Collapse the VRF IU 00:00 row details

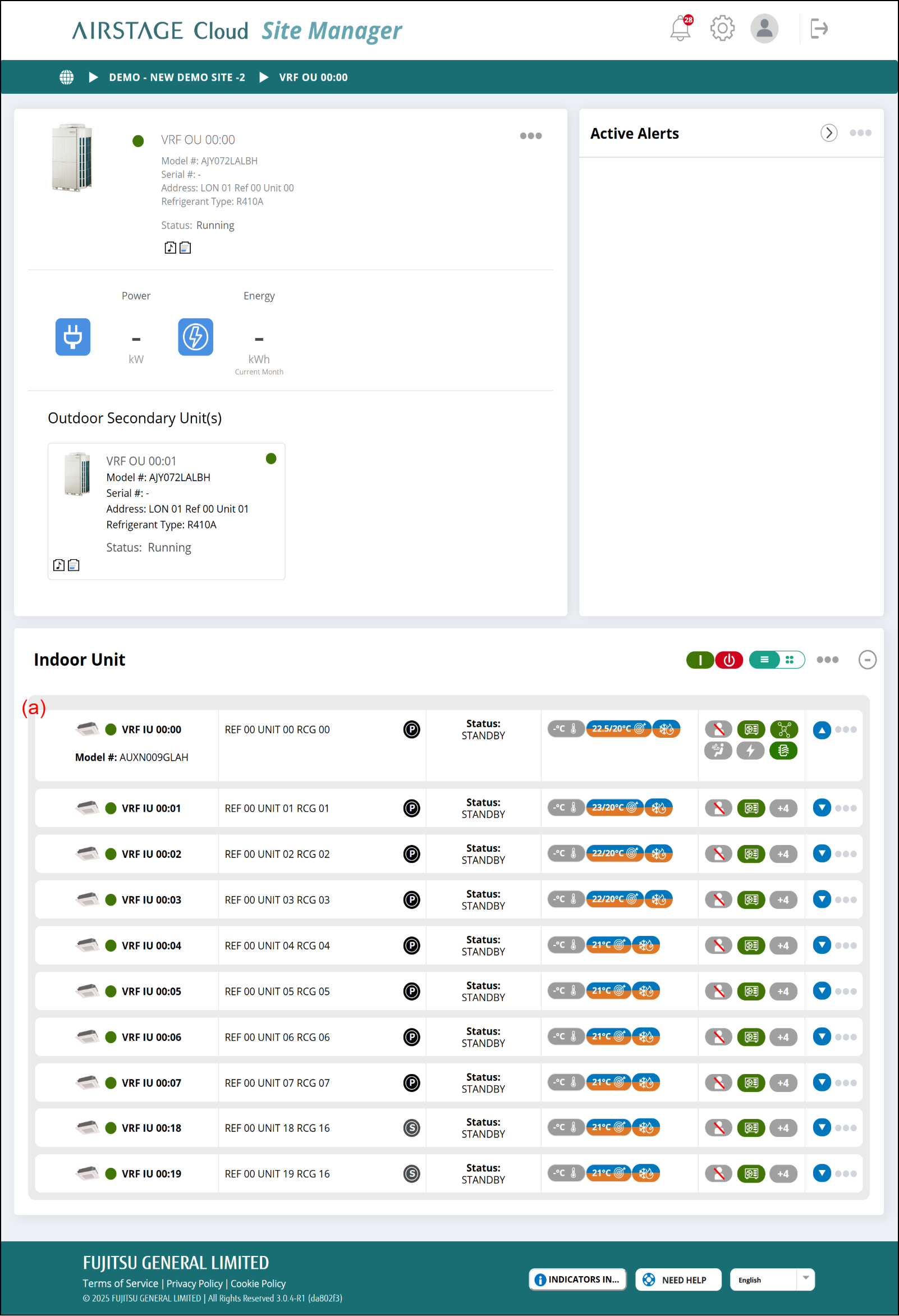[x=822, y=730]
